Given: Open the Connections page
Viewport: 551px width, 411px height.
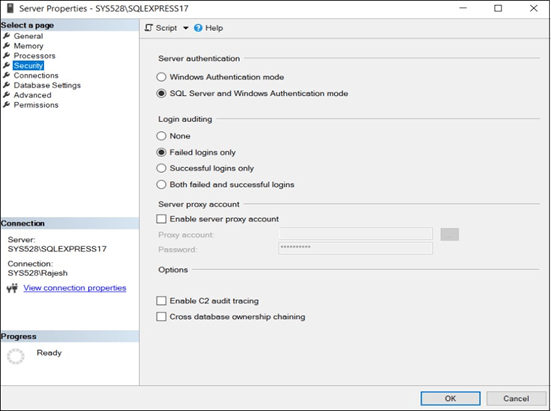Looking at the screenshot, I should tap(36, 75).
